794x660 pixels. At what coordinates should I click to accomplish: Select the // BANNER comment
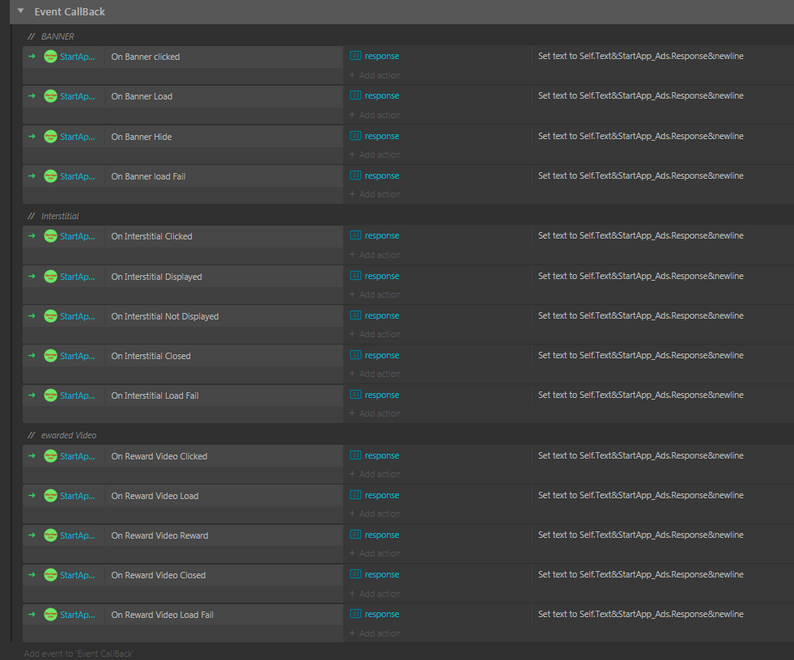51,36
